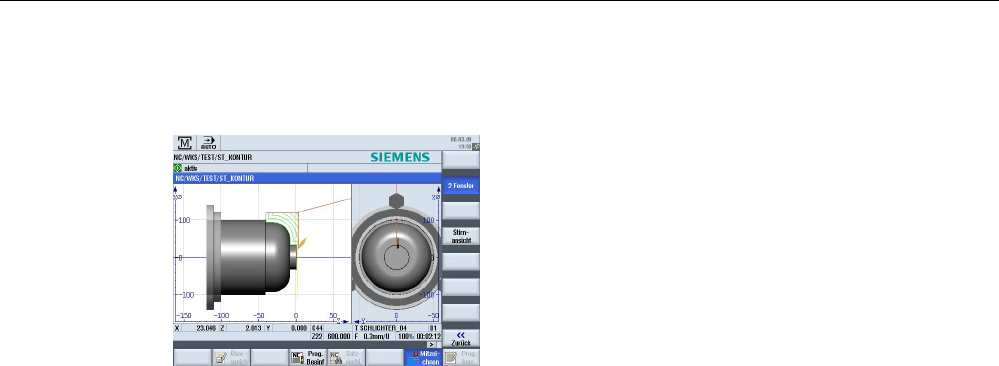
Task: Toggle the 2 Fenster view softkey
Action: [x=461, y=186]
